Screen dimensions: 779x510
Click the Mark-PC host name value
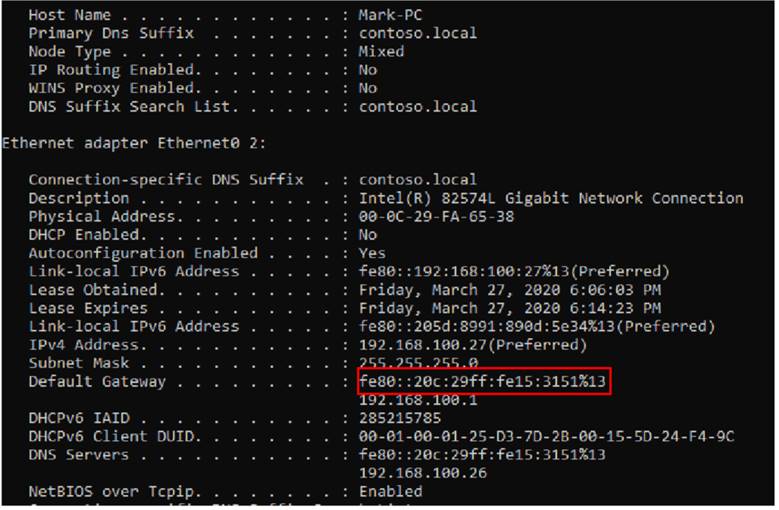[390, 15]
